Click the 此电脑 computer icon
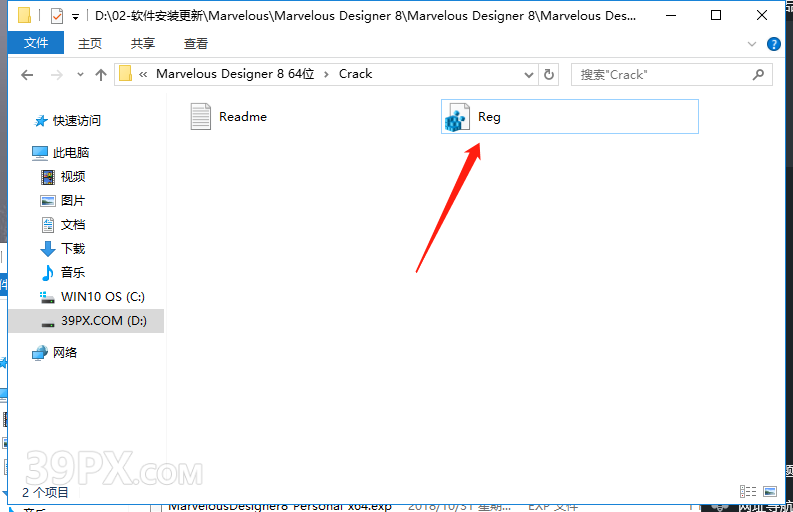Image resolution: width=793 pixels, height=512 pixels. tap(40, 153)
